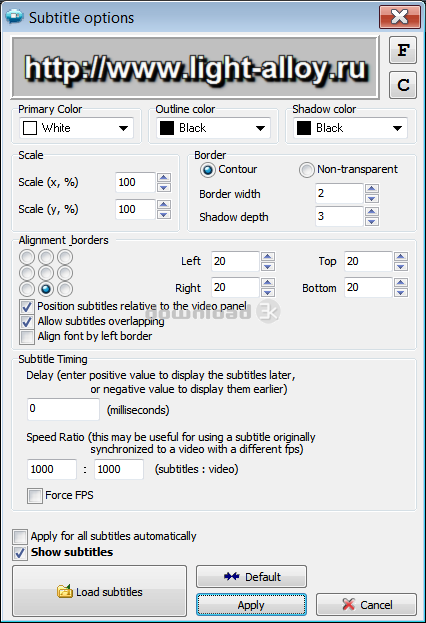Open the Primary Color dropdown
The height and width of the screenshot is (623, 426).
pyautogui.click(x=124, y=128)
